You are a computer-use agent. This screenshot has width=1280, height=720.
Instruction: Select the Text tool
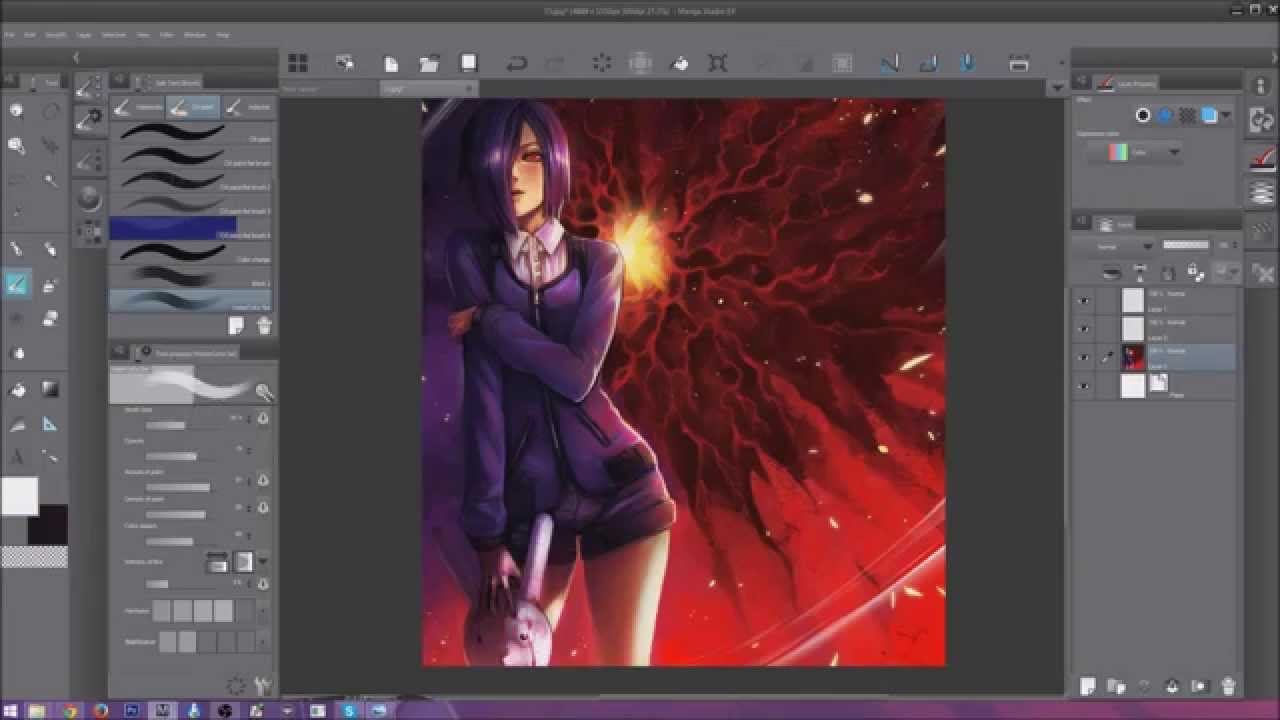[x=17, y=457]
